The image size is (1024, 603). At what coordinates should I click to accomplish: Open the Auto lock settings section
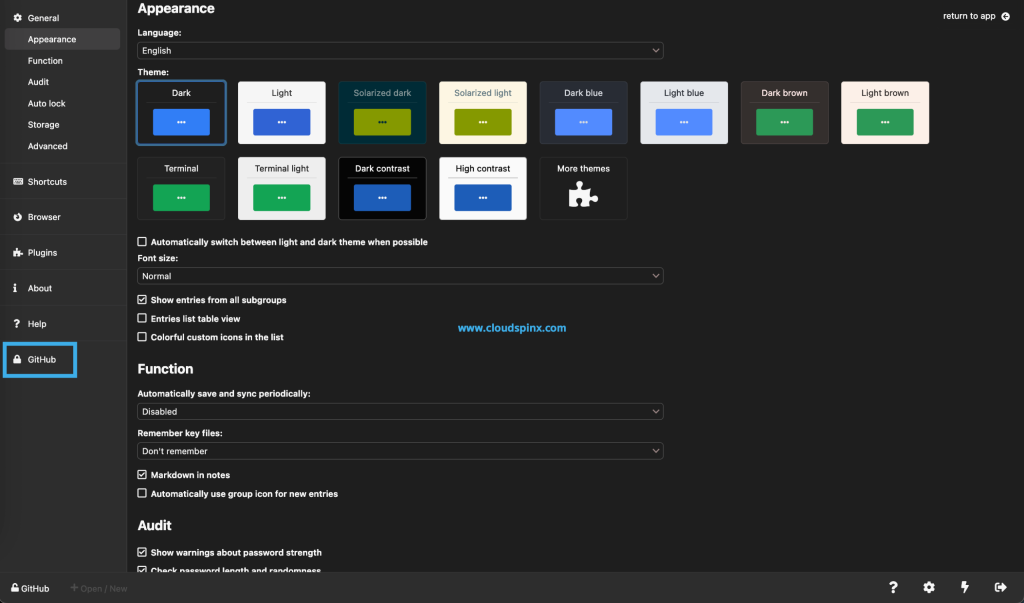(x=48, y=103)
